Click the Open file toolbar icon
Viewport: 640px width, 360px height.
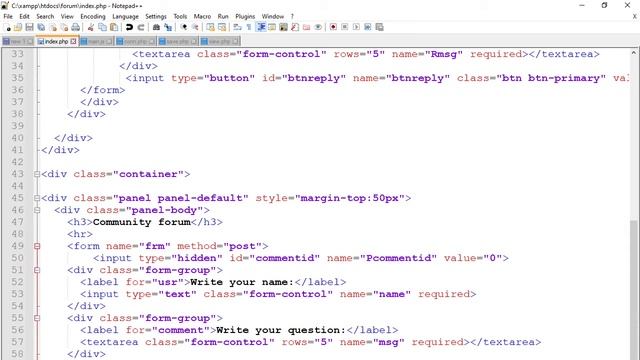pos(18,27)
